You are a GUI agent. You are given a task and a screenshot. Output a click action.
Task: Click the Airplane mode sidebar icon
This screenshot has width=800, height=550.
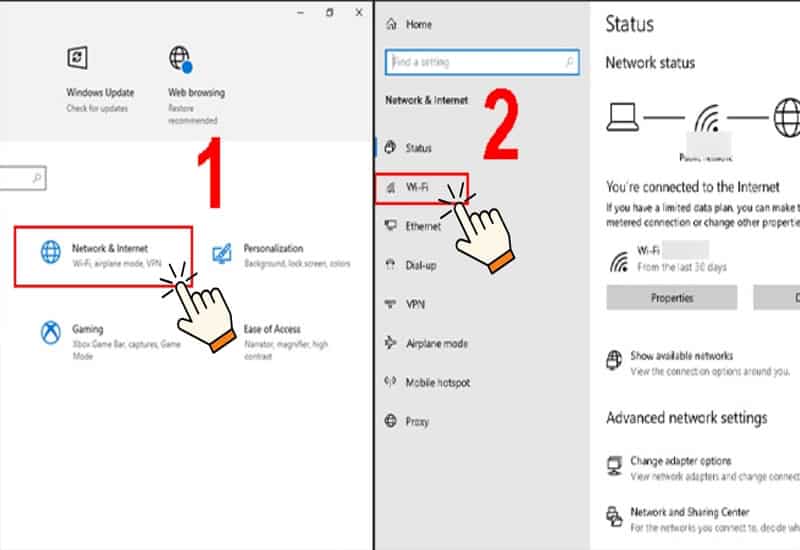click(391, 344)
